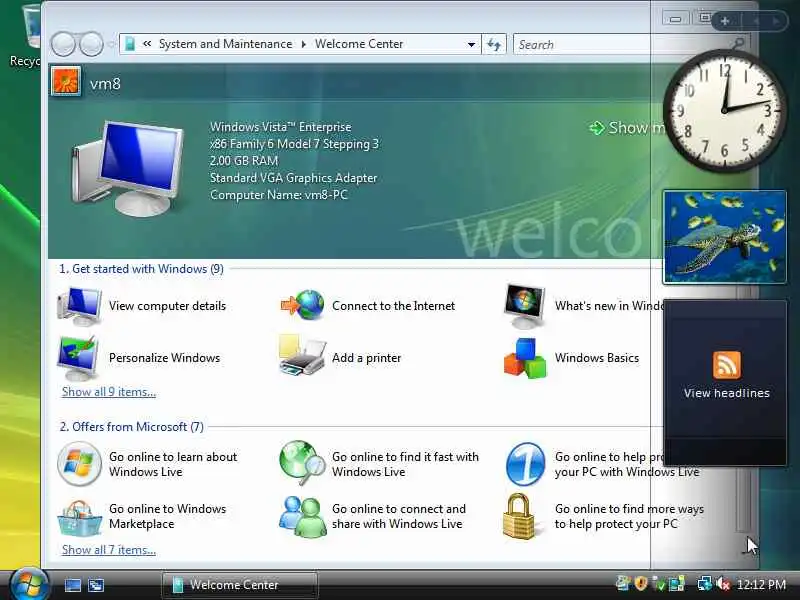Click the Welcome Center icon in address bar
Screen dimensions: 800x600
pos(130,44)
